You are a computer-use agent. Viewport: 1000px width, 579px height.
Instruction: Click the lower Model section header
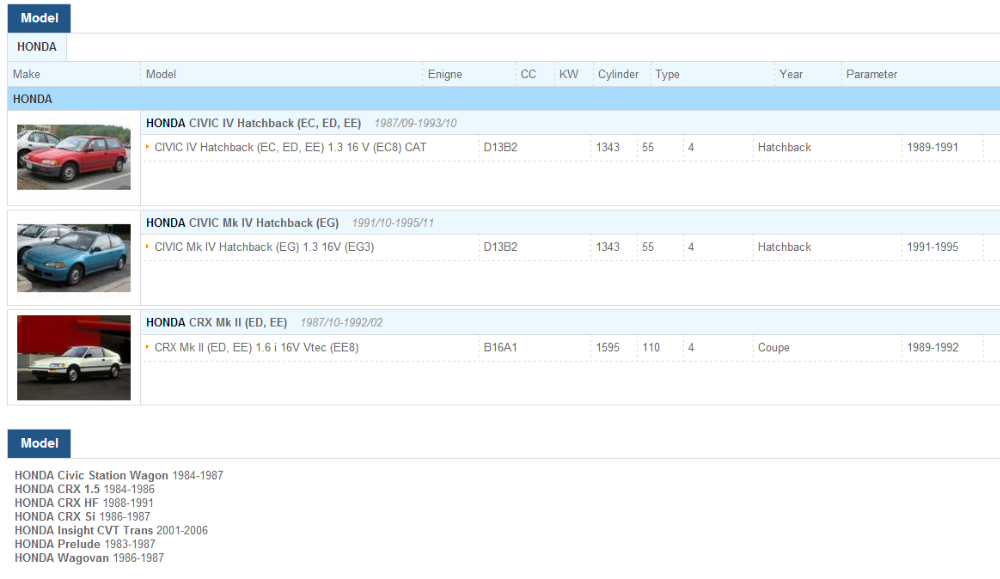[x=39, y=443]
